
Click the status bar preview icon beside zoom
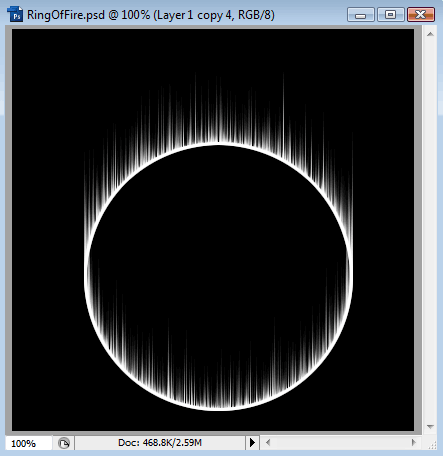pos(64,443)
